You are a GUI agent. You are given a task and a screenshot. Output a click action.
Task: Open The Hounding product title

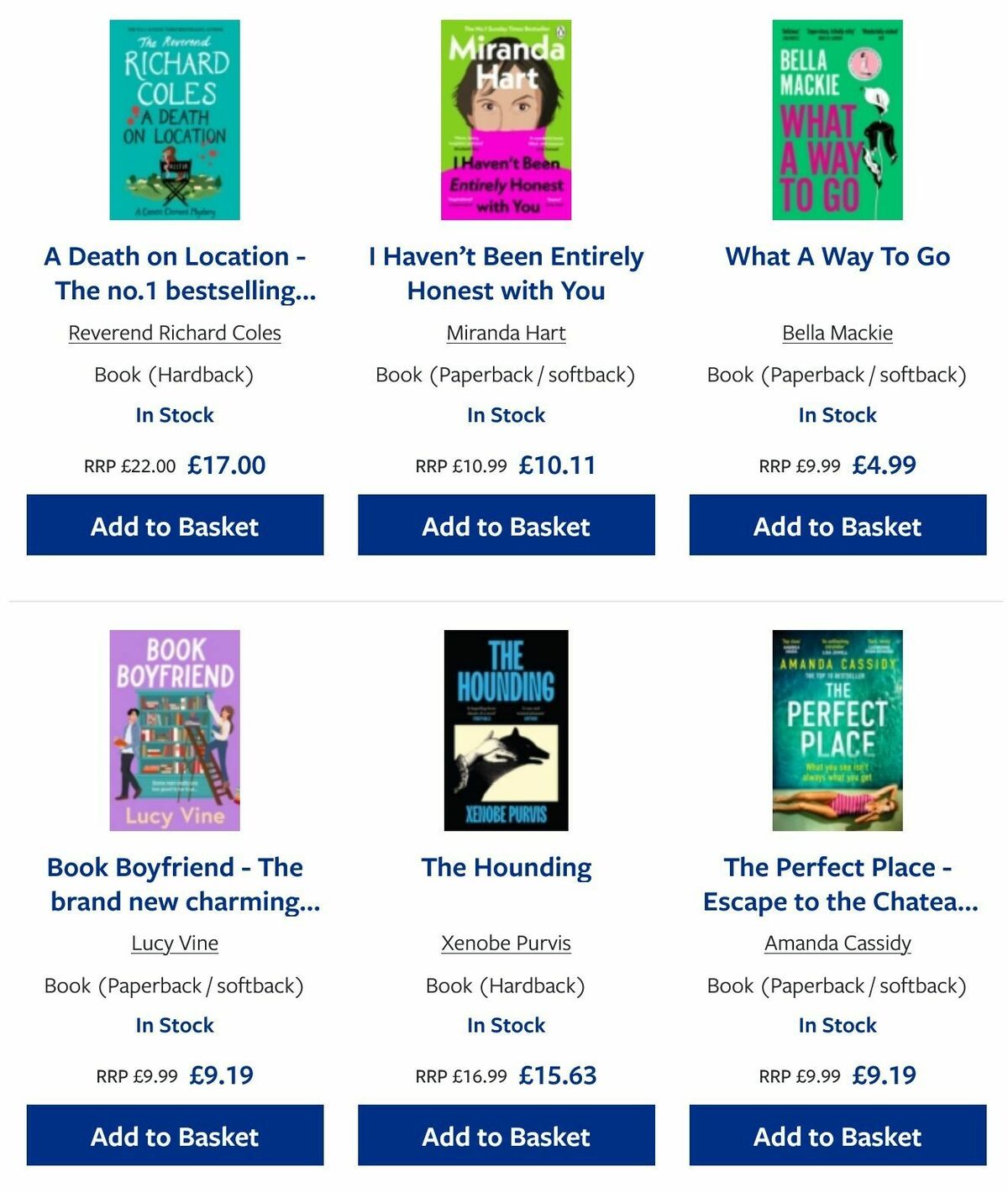[x=506, y=868]
